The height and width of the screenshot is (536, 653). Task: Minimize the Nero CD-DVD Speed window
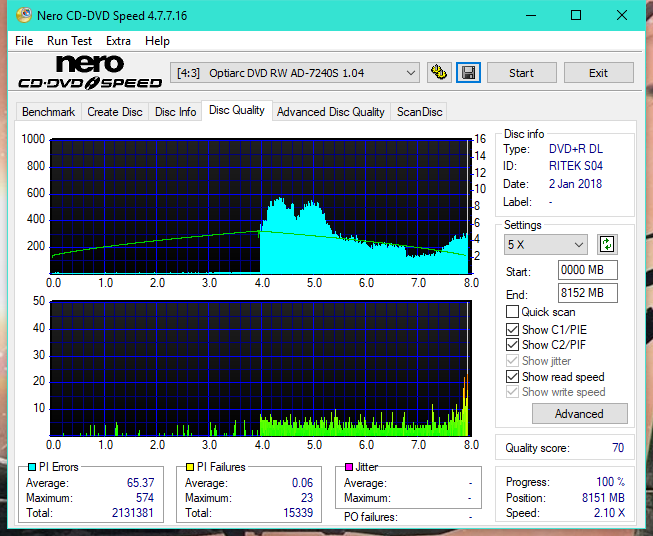tap(531, 15)
